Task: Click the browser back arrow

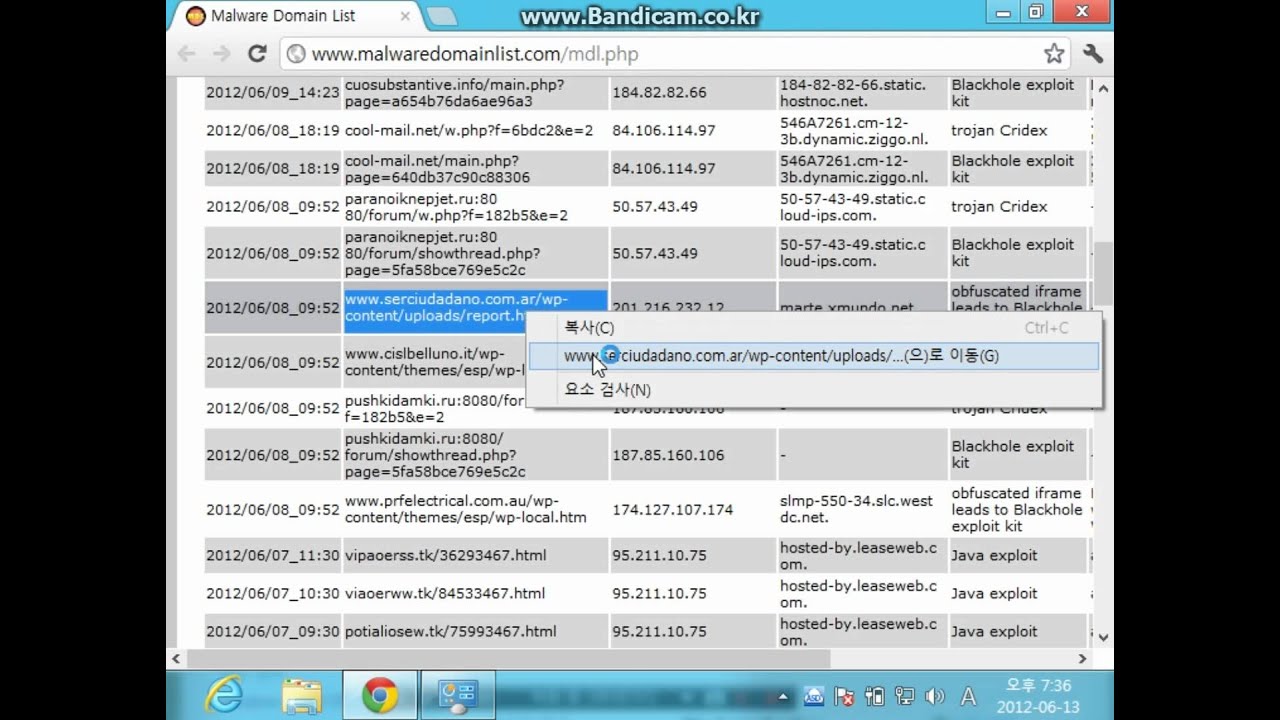Action: pyautogui.click(x=186, y=54)
